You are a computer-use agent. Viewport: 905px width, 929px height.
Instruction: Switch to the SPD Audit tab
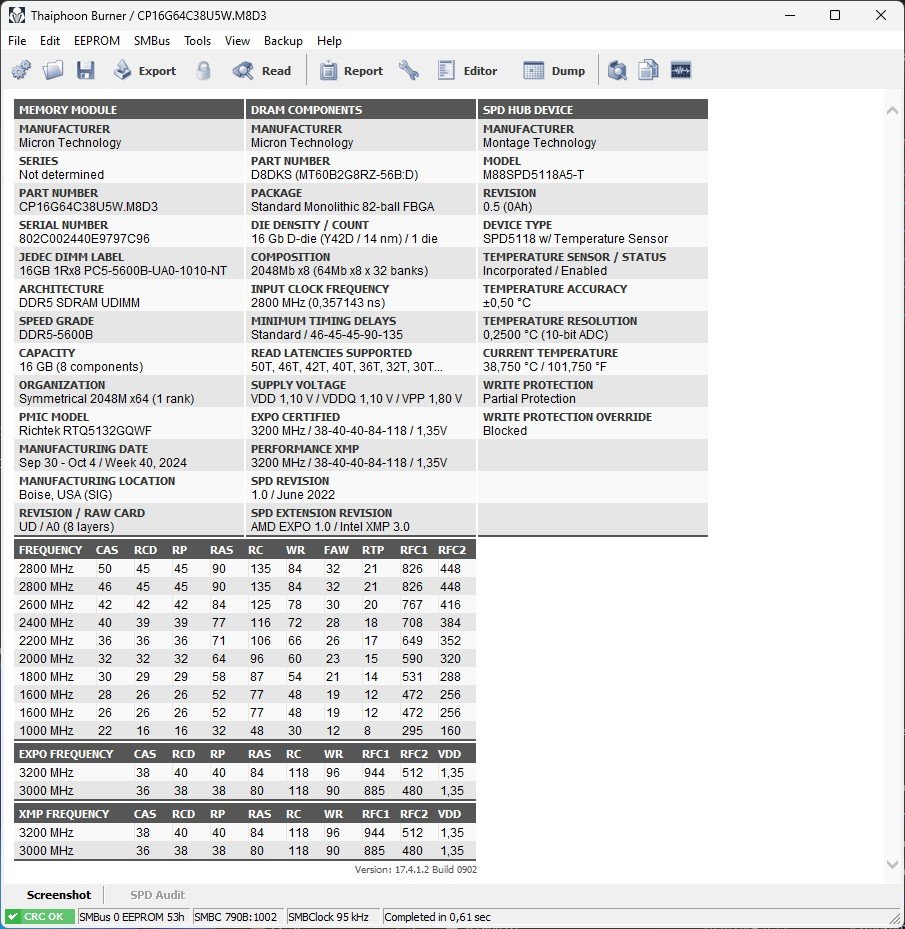pos(157,895)
